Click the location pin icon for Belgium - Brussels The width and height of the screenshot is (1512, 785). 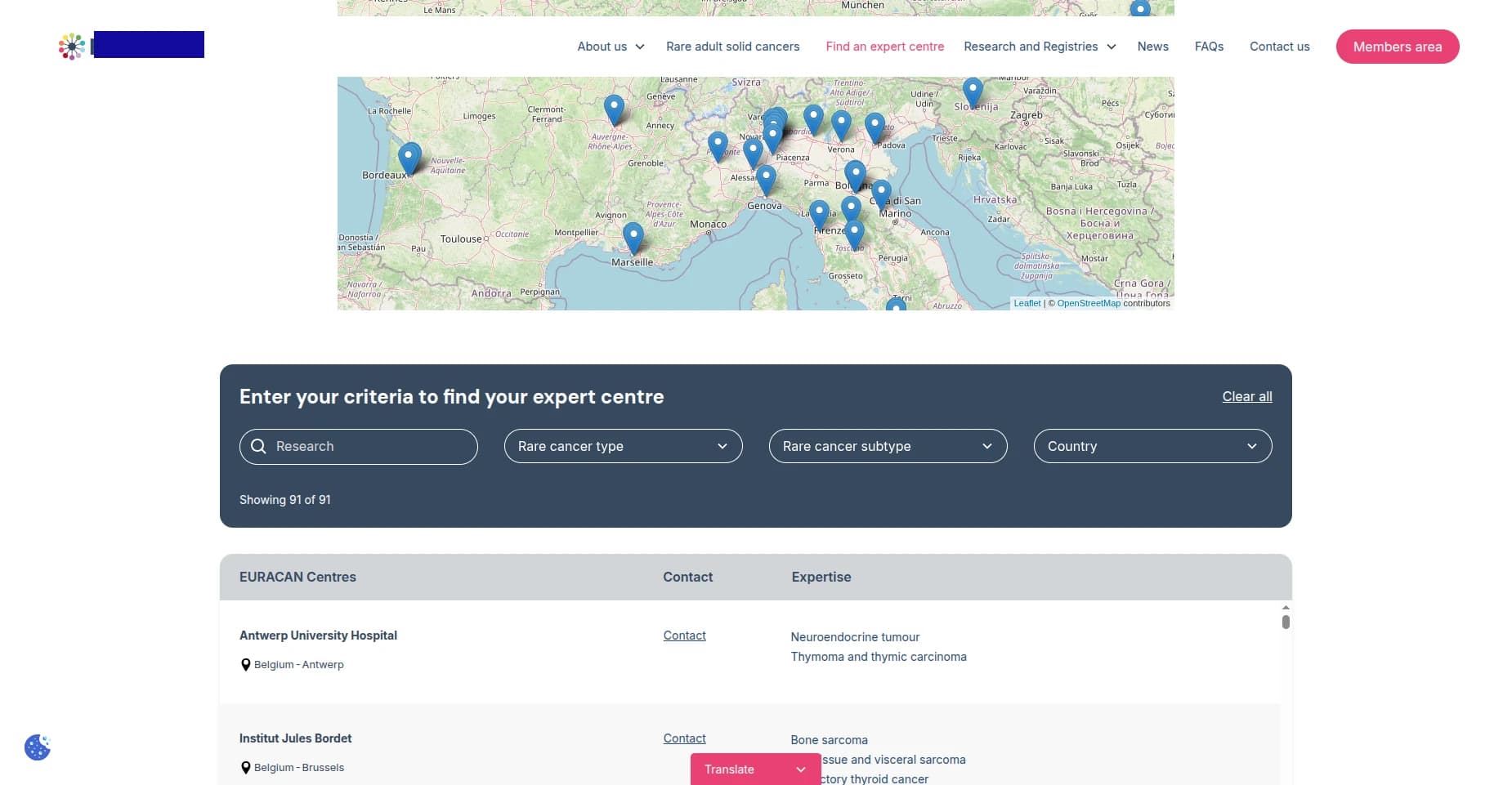[245, 768]
